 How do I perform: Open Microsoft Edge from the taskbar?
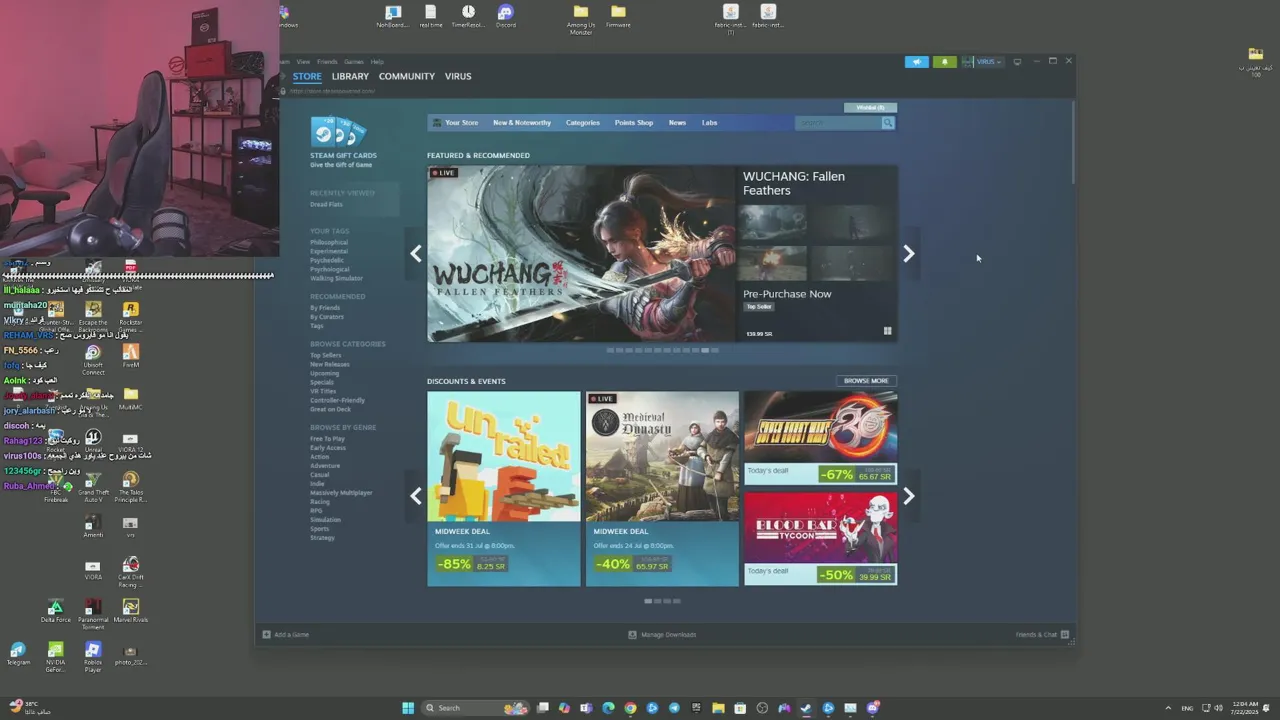click(x=608, y=708)
